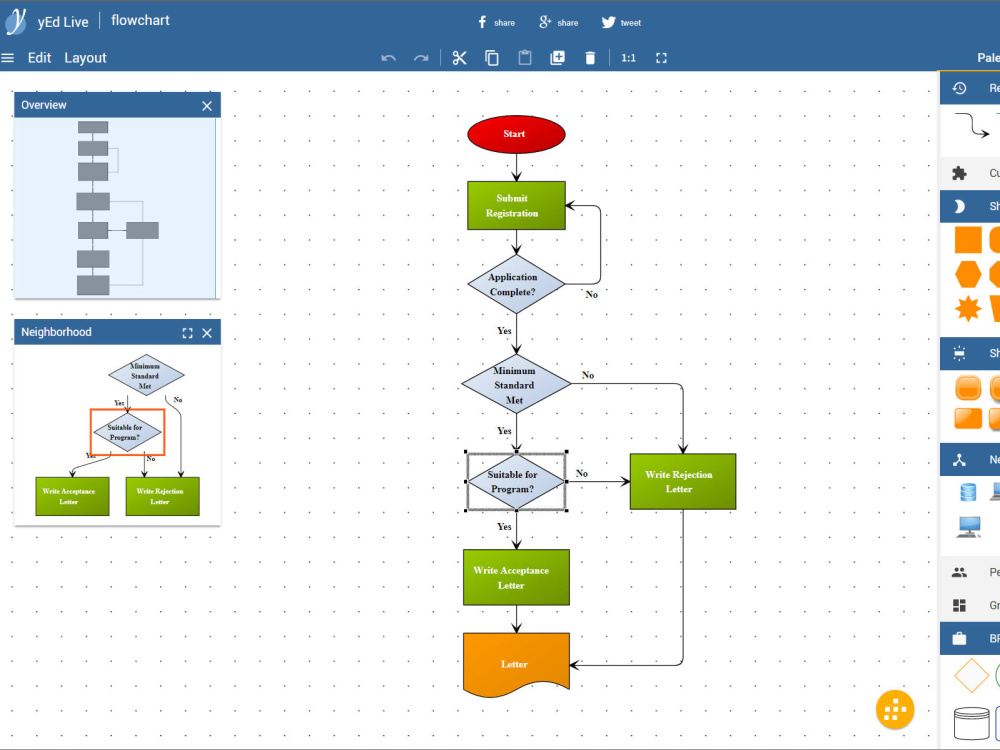
Task: Click the flowchart document title
Action: (140, 20)
